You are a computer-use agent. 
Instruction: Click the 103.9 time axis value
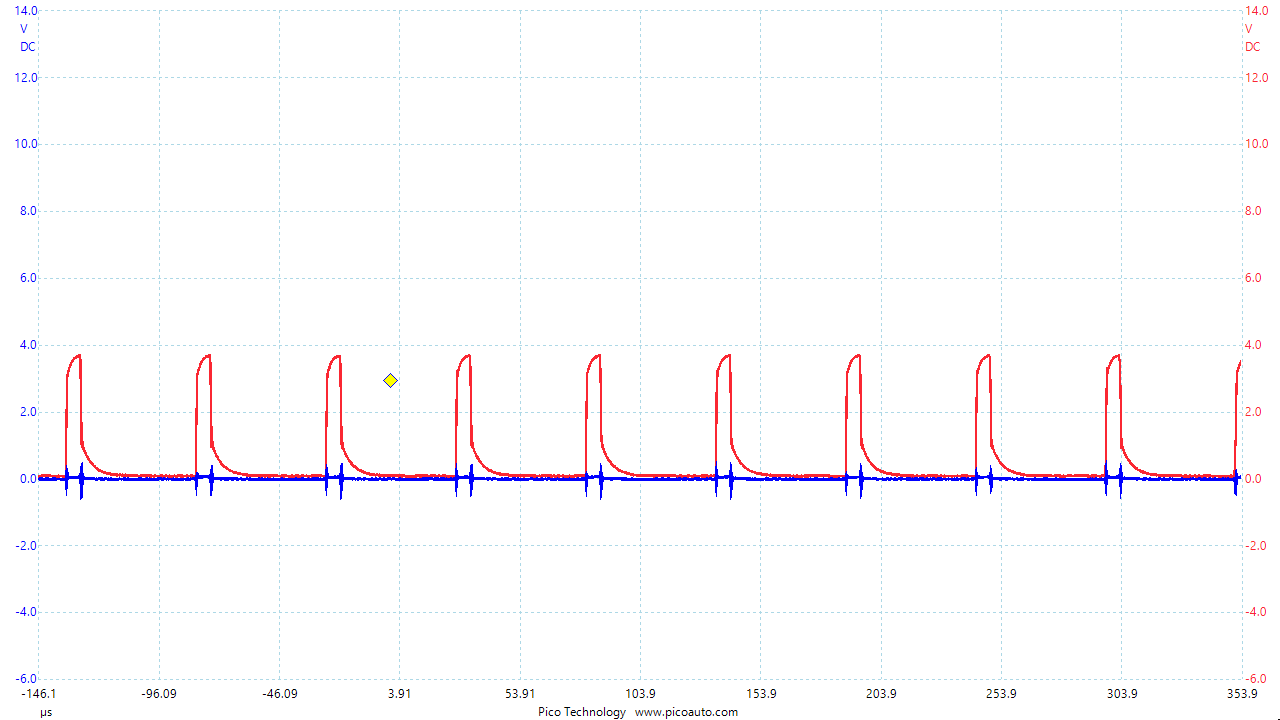tap(640, 694)
